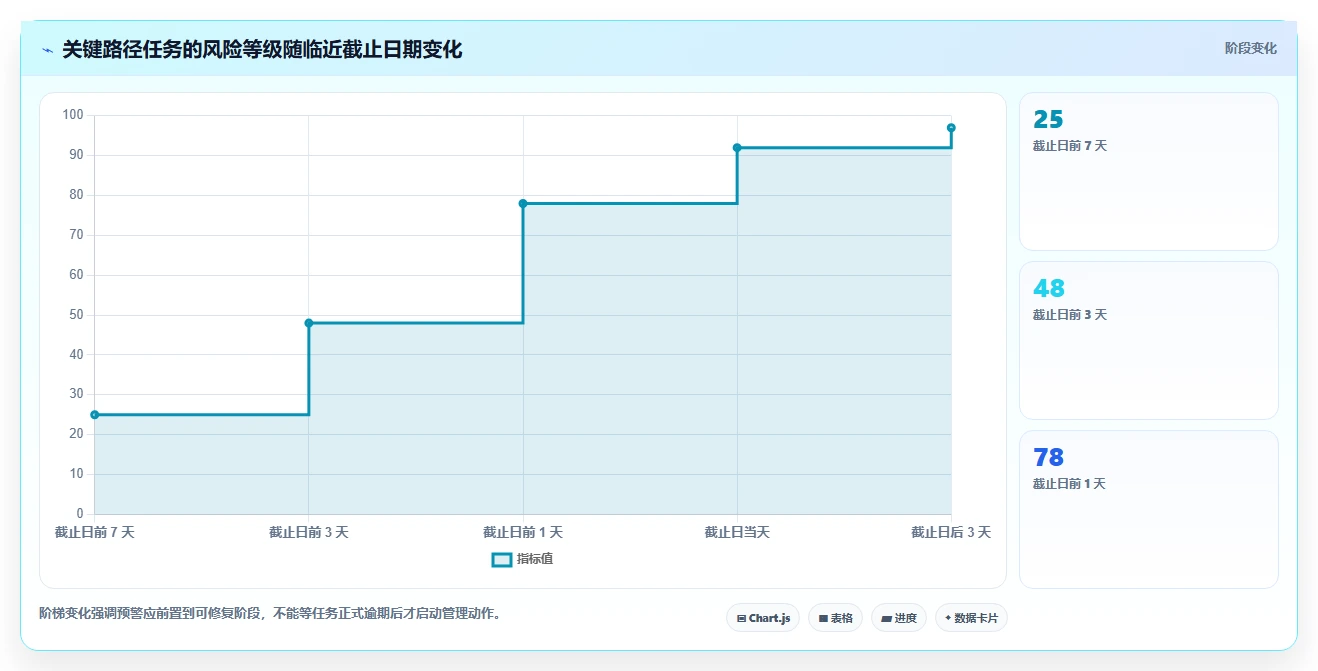Click the y-axis value 100

[x=73, y=115]
